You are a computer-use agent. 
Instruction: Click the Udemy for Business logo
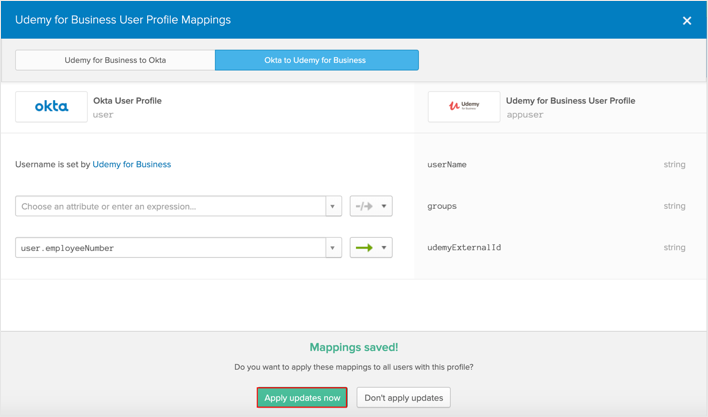click(x=463, y=106)
